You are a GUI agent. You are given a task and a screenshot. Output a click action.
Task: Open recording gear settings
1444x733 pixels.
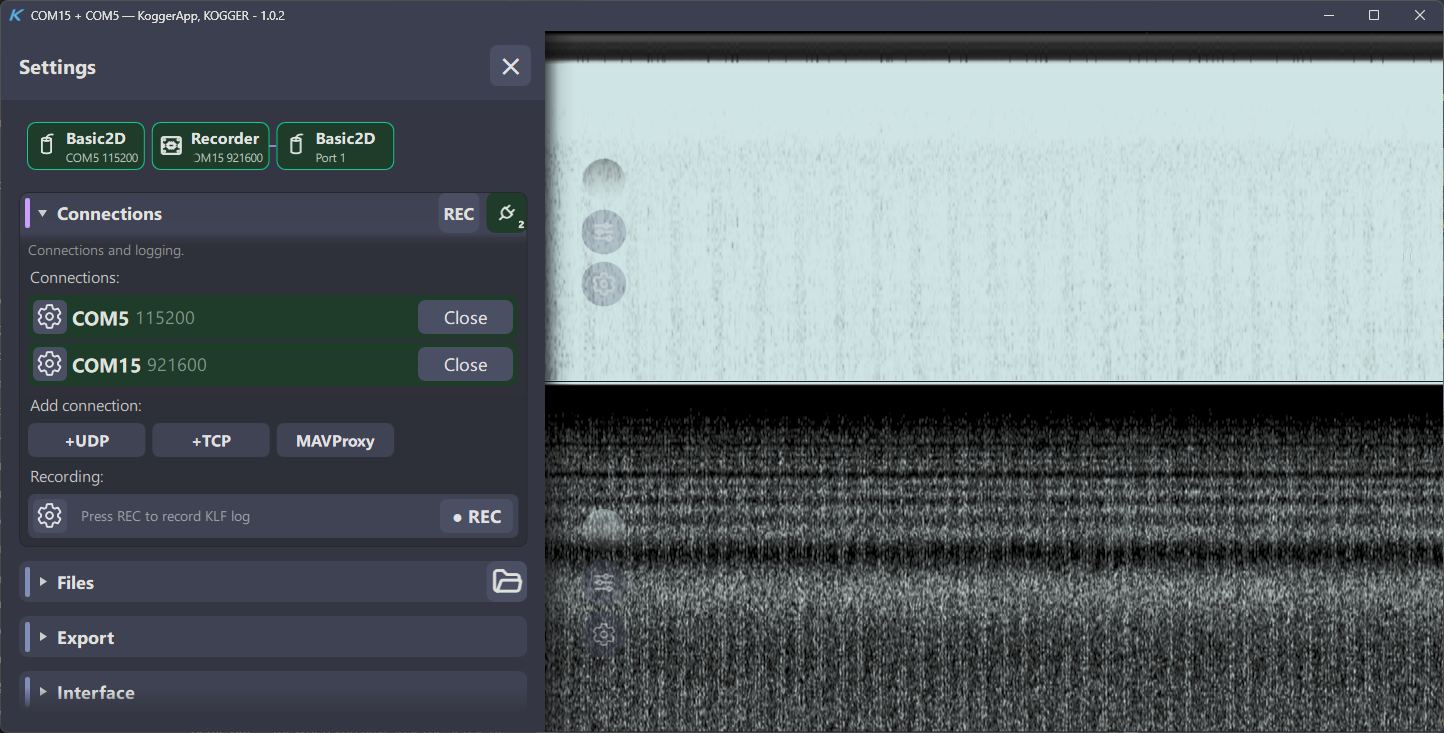click(x=49, y=516)
